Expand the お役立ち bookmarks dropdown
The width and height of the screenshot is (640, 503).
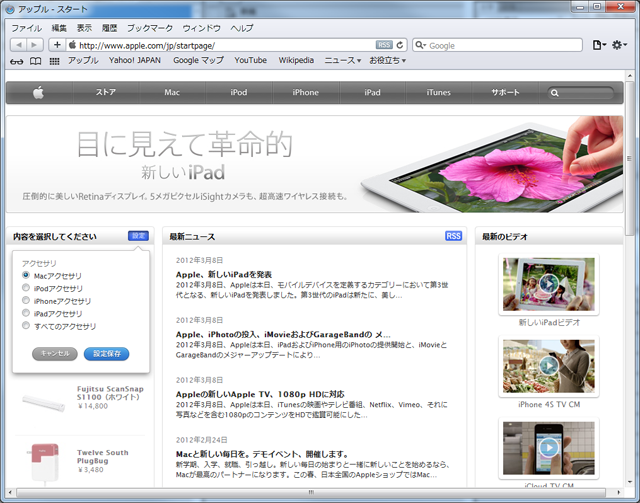(x=387, y=61)
